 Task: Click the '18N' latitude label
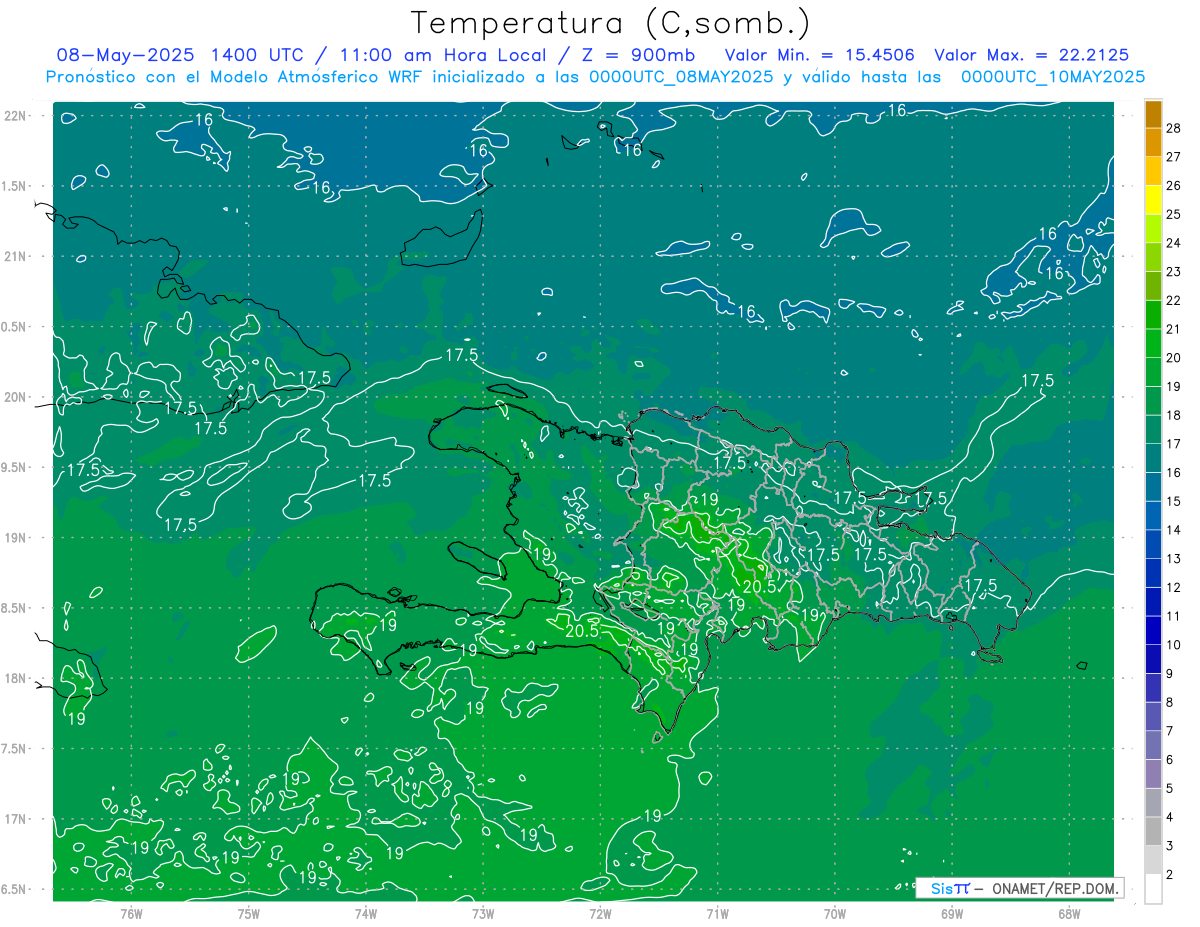click(15, 678)
